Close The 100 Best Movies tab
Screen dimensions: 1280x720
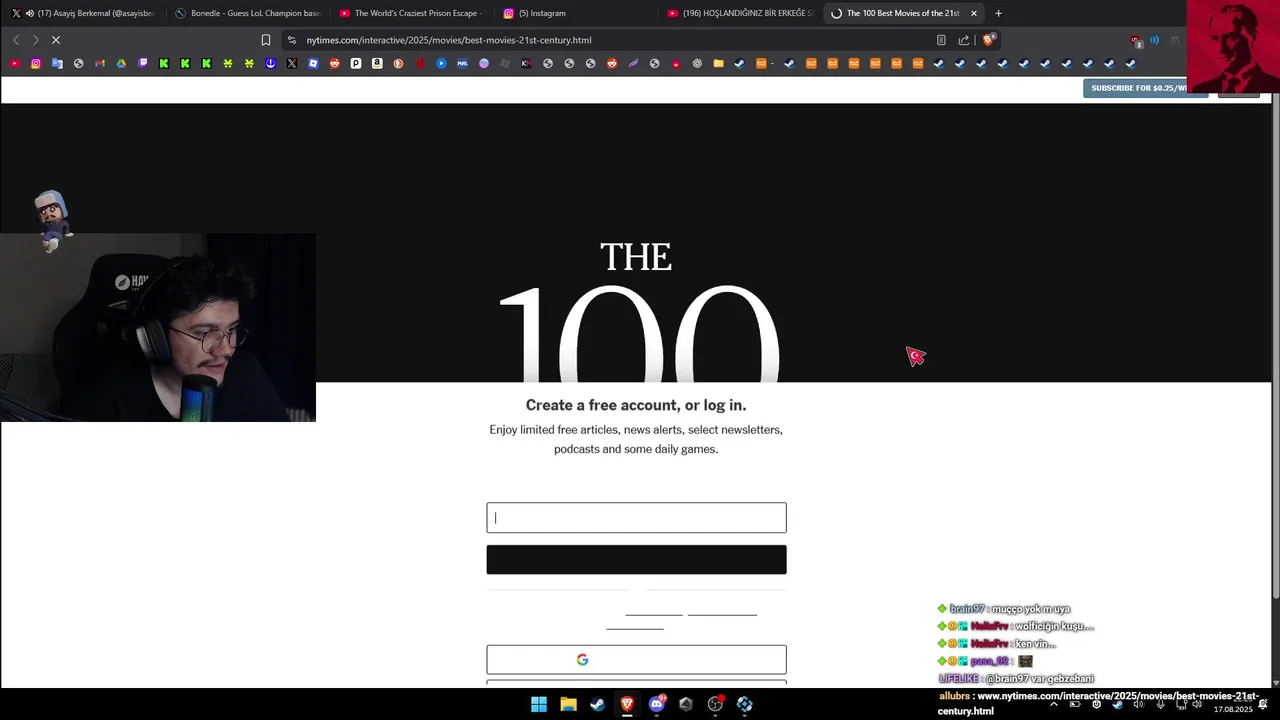coord(973,13)
